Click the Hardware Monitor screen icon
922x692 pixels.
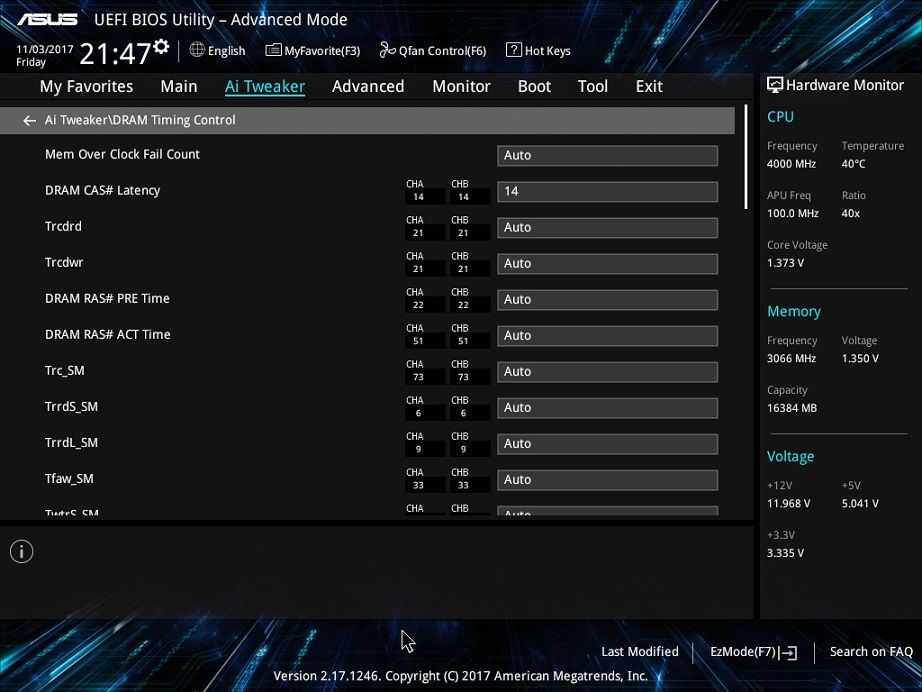[775, 85]
